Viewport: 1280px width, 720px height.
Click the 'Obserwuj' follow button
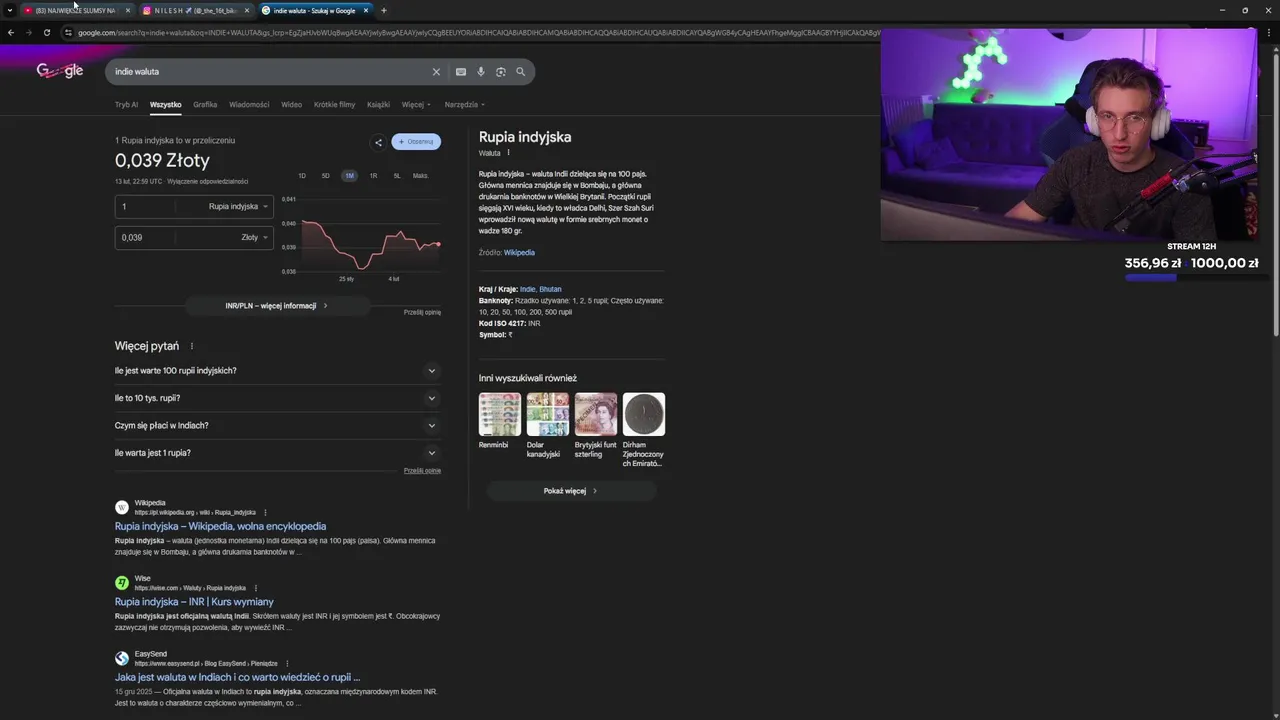[416, 142]
